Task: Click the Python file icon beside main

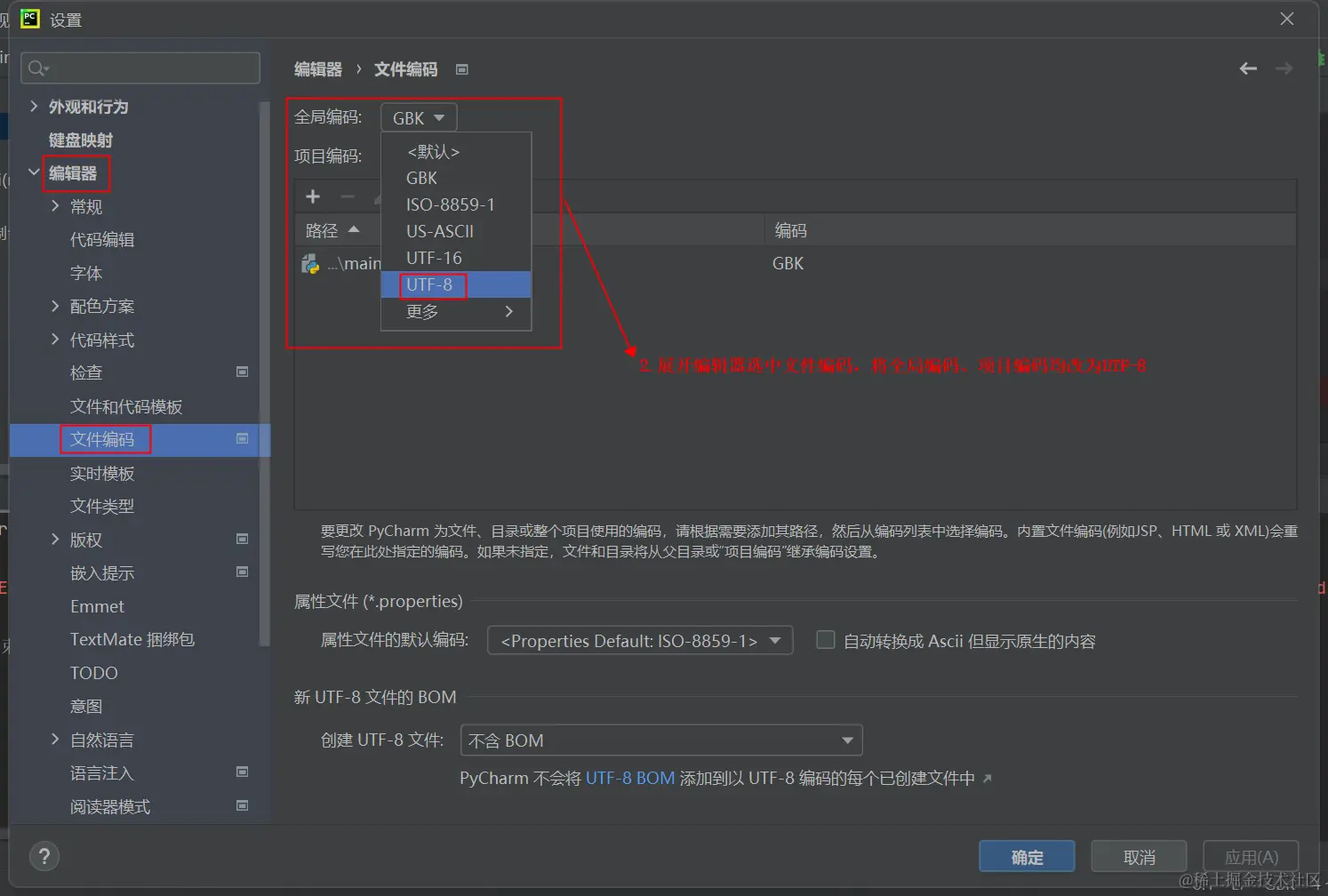Action: pyautogui.click(x=309, y=263)
